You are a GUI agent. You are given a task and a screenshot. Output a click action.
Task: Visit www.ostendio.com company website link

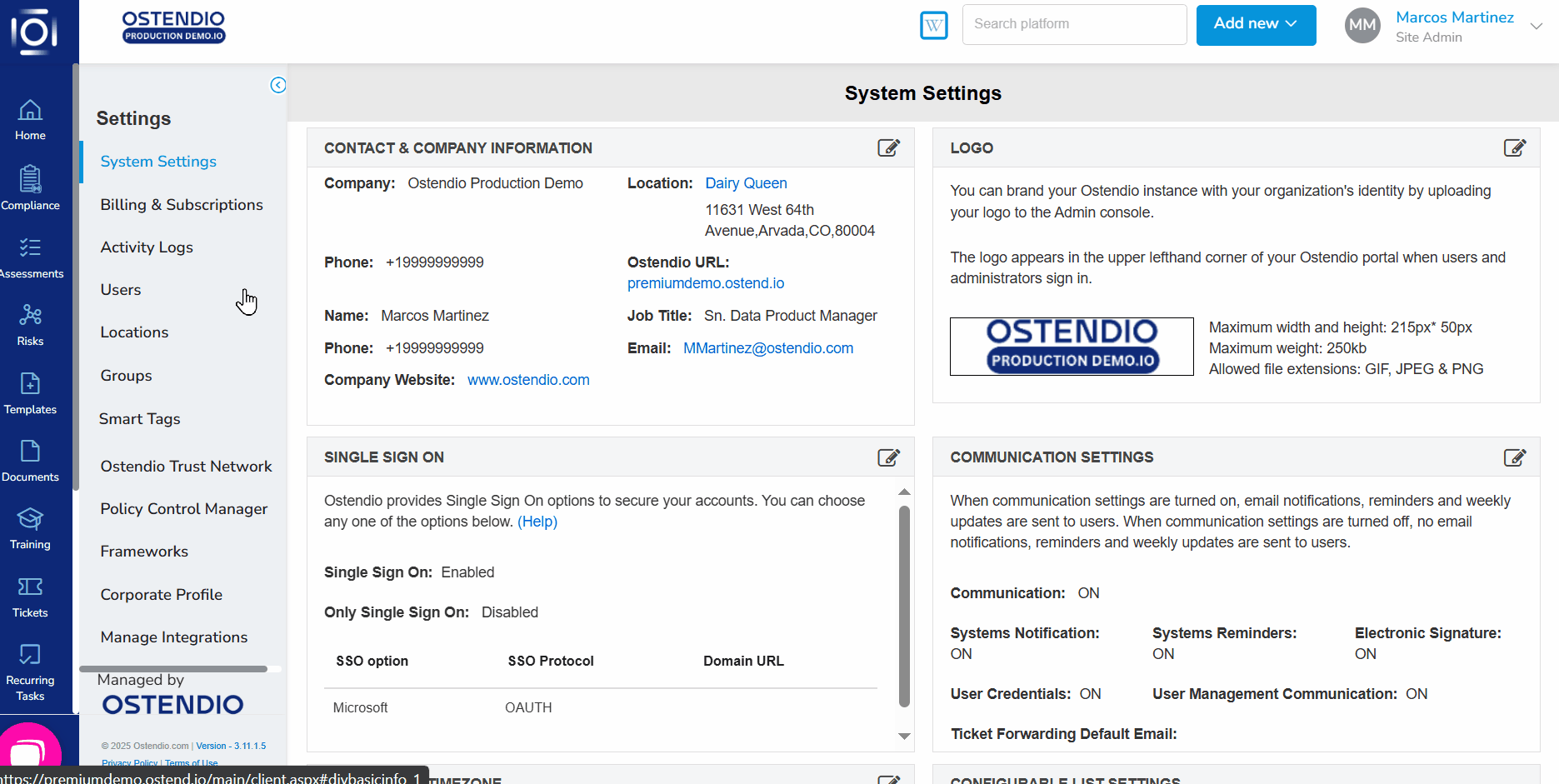(x=528, y=380)
